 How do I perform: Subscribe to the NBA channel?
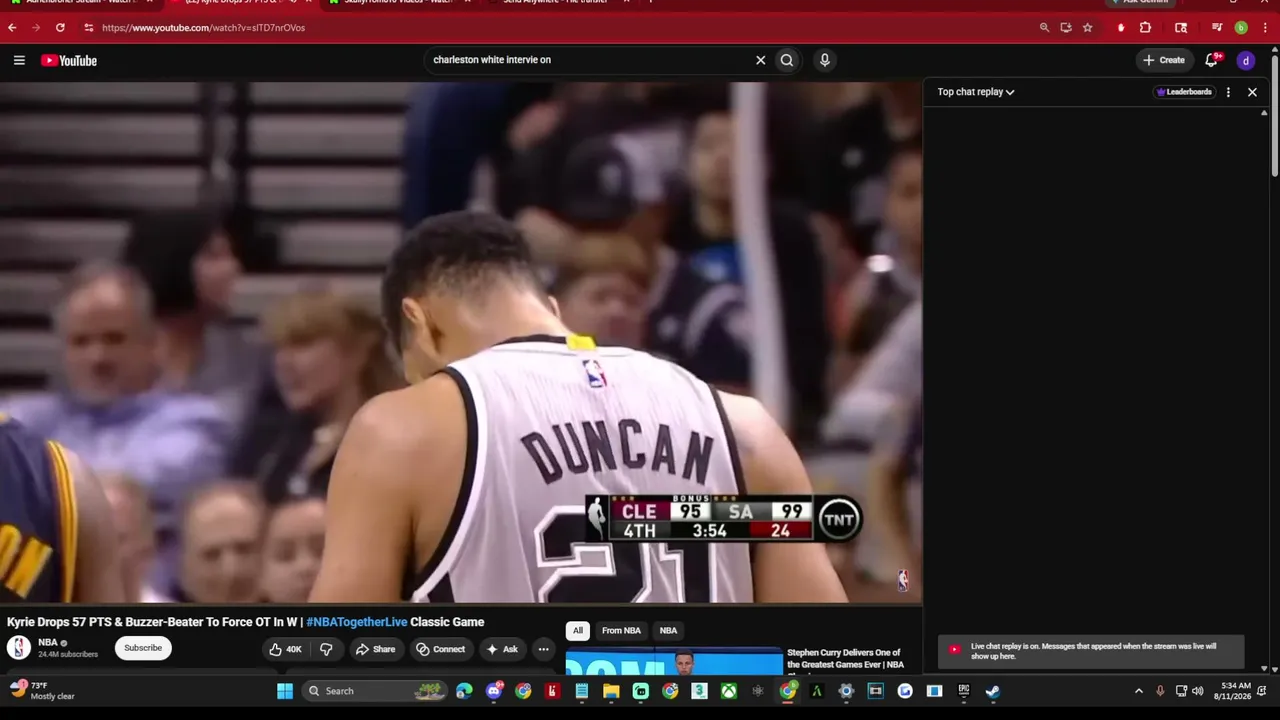tap(143, 648)
